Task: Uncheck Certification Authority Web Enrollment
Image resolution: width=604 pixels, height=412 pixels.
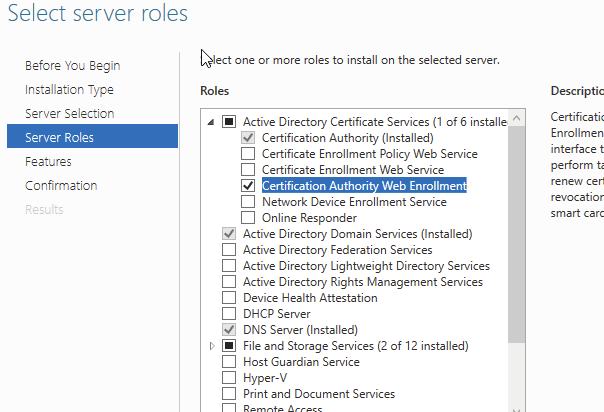Action: [248, 186]
